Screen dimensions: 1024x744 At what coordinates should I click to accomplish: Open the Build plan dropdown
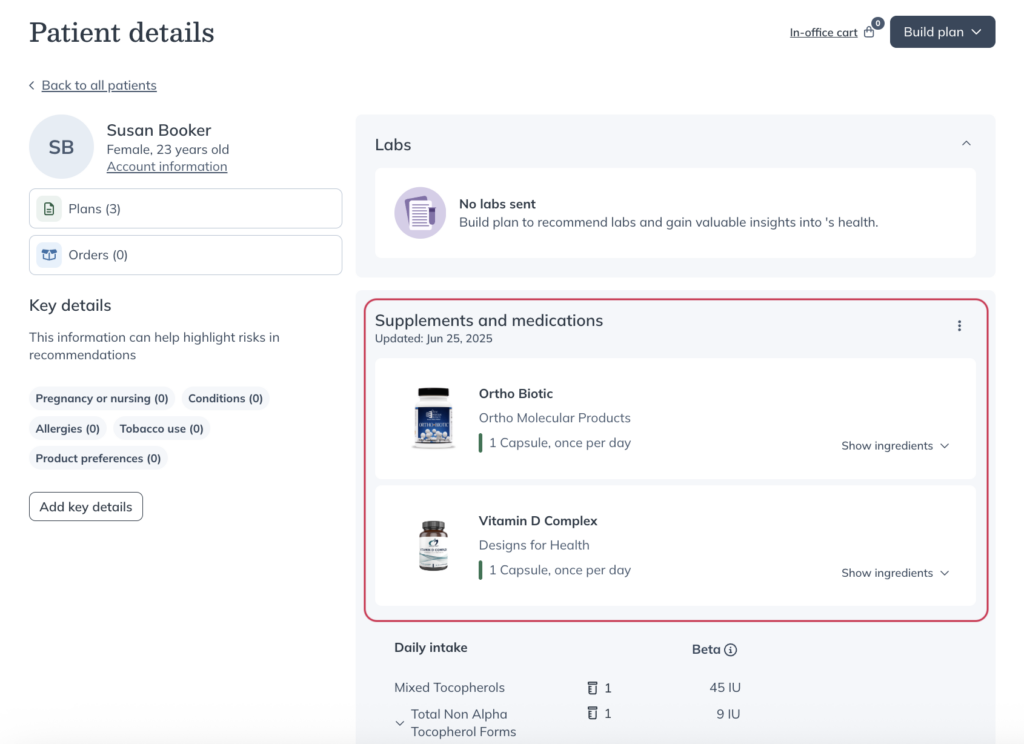(x=942, y=32)
